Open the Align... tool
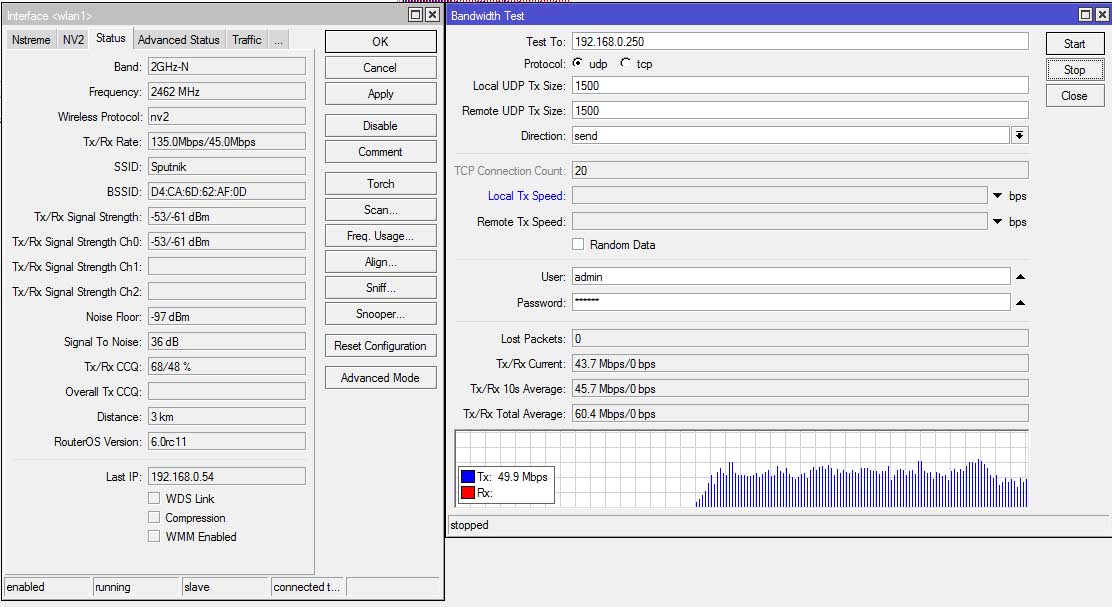 point(380,262)
